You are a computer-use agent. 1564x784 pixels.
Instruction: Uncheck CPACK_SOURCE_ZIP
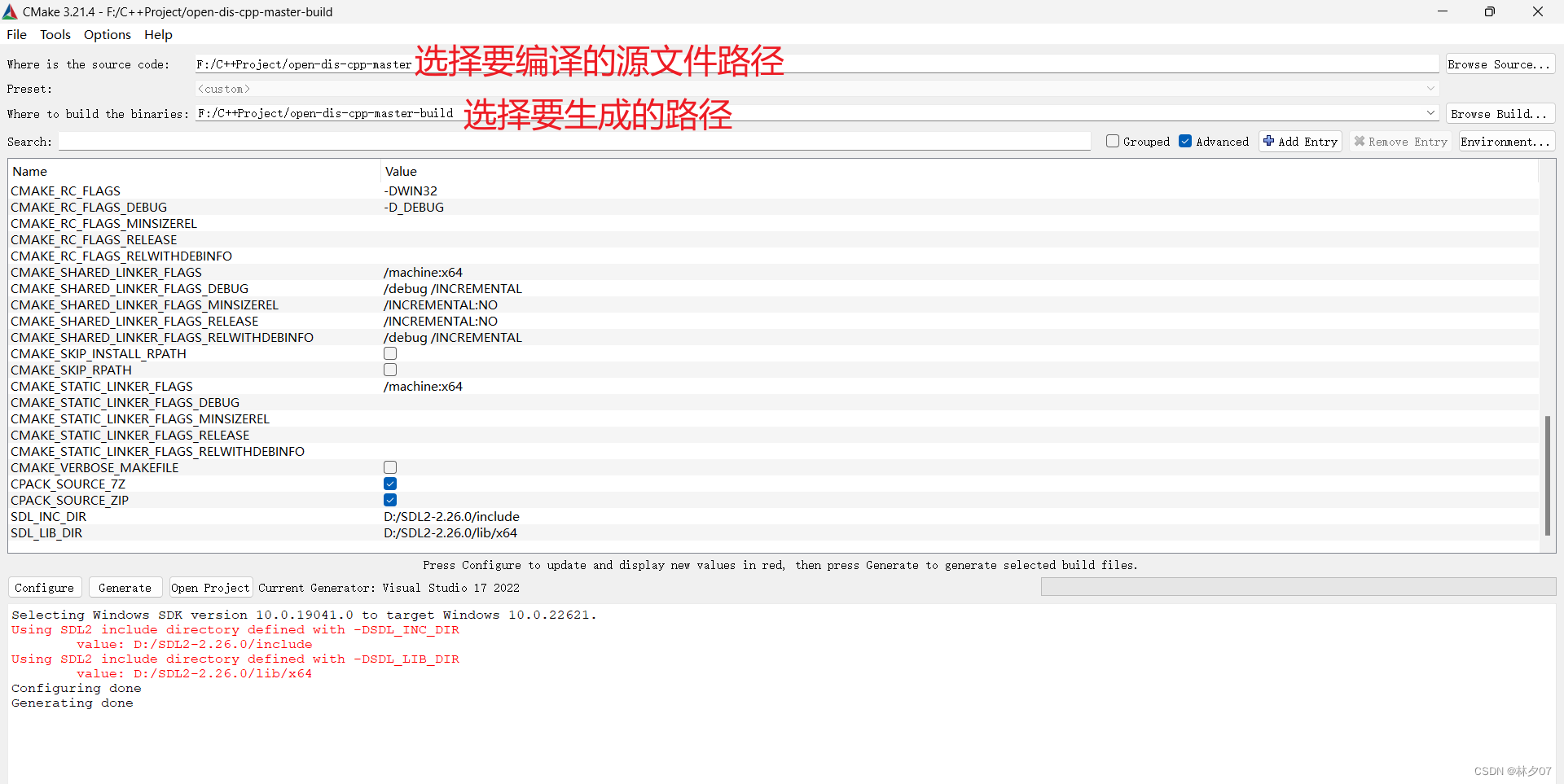(390, 499)
